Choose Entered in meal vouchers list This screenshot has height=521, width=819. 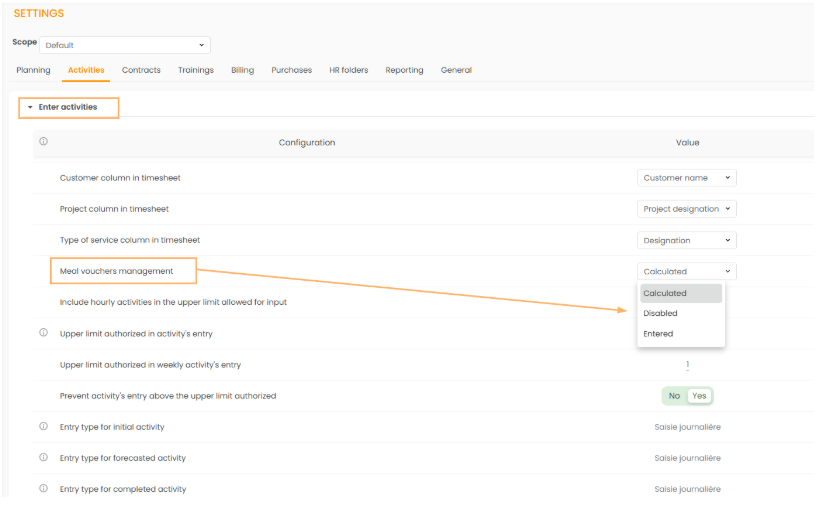click(x=658, y=334)
